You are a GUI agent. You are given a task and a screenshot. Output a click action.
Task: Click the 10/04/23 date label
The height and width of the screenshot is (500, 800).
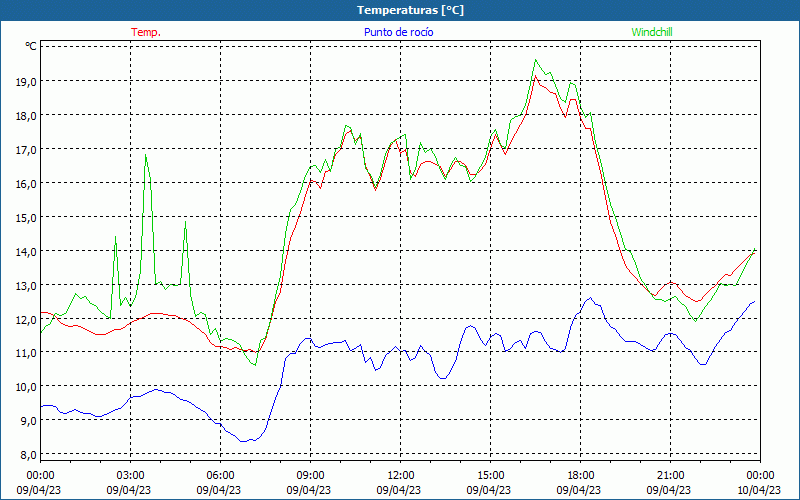pos(759,490)
